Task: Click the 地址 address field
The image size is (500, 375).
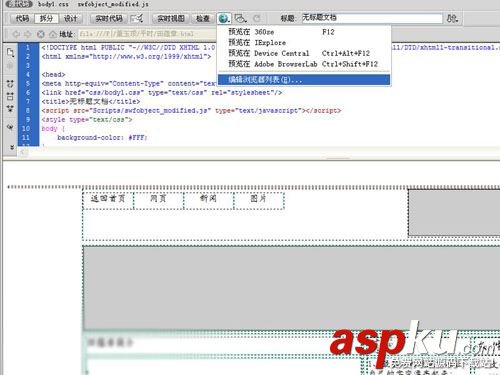Action: [x=147, y=34]
